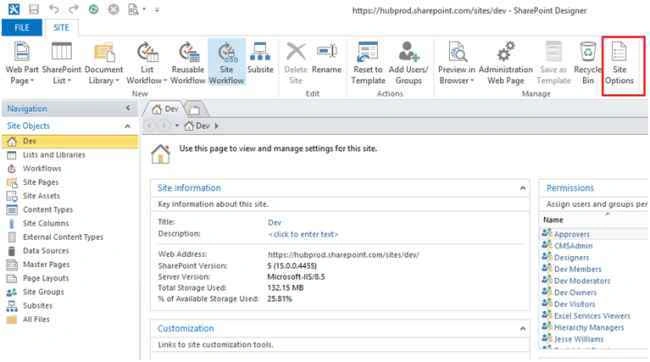
Task: Collapse the Site Information panel
Action: pos(523,188)
